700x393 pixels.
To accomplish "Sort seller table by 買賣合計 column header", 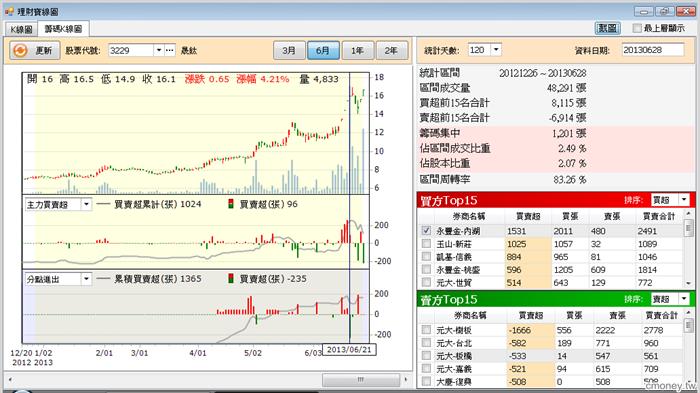I will tap(661, 315).
